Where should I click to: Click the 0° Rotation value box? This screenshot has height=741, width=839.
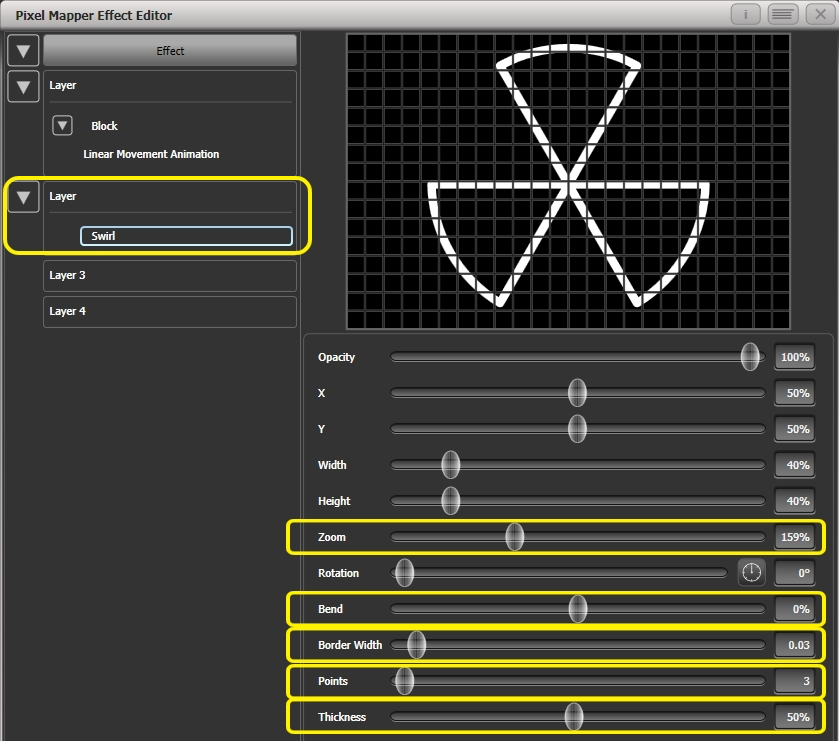794,573
